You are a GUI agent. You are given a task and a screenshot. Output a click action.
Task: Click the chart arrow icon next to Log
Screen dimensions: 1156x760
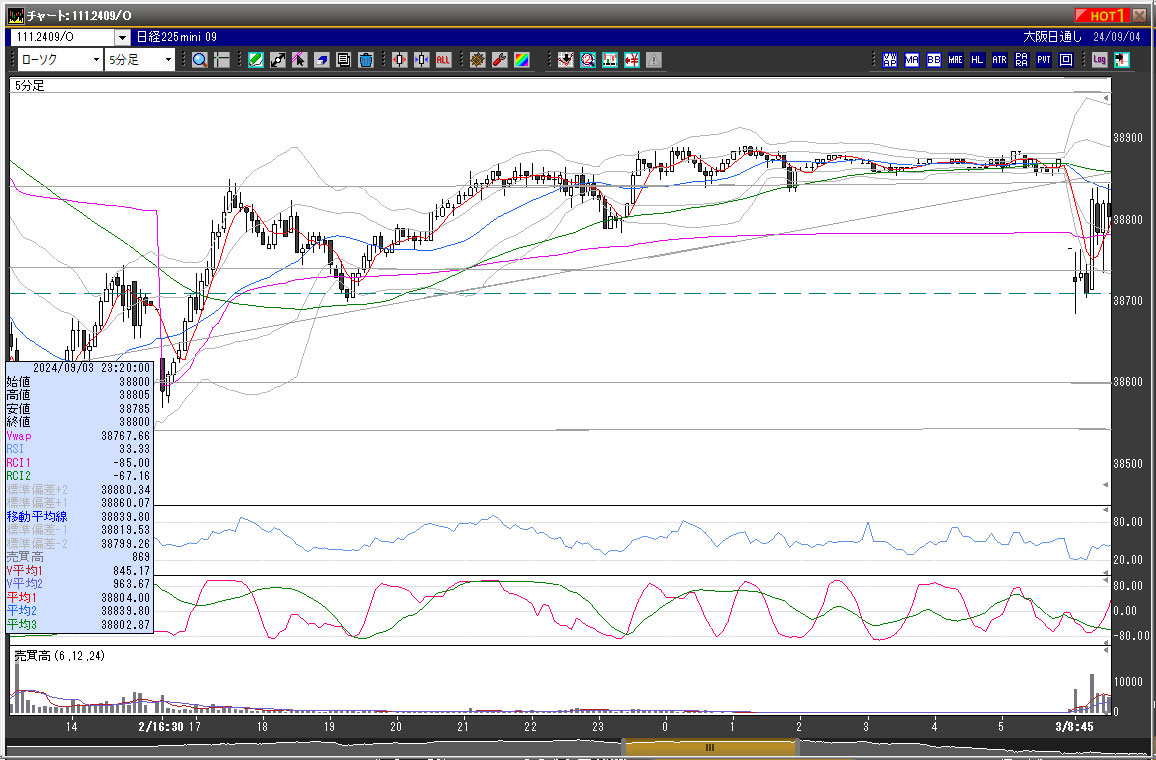pos(1122,60)
